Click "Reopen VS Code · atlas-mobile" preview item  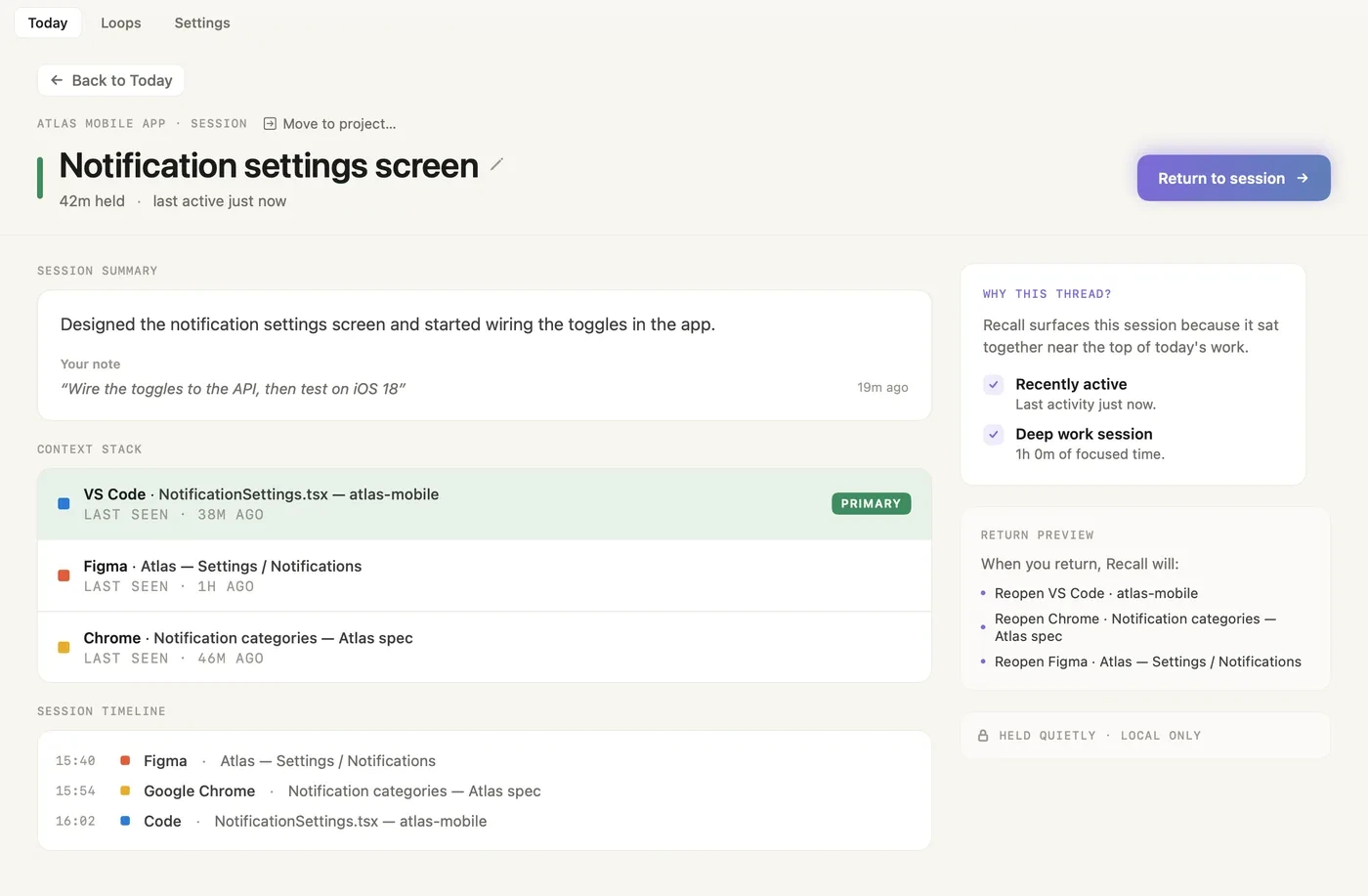click(x=1095, y=593)
